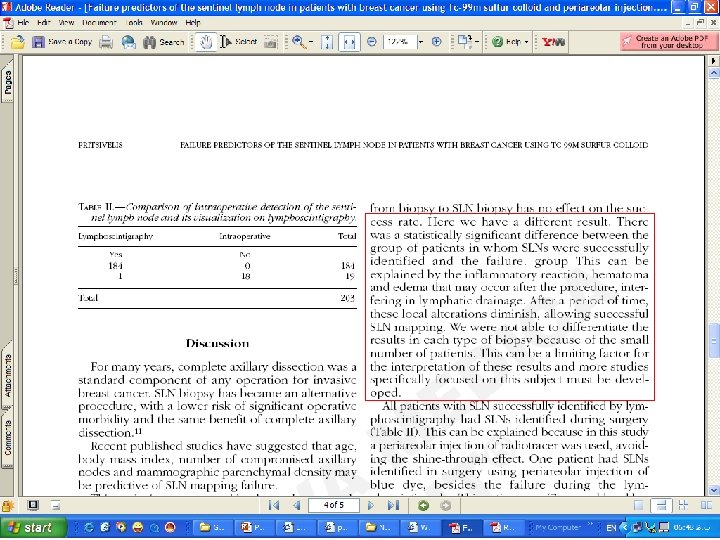Toggle the Fit Page view button
The image size is (720, 540).
(x=327, y=42)
